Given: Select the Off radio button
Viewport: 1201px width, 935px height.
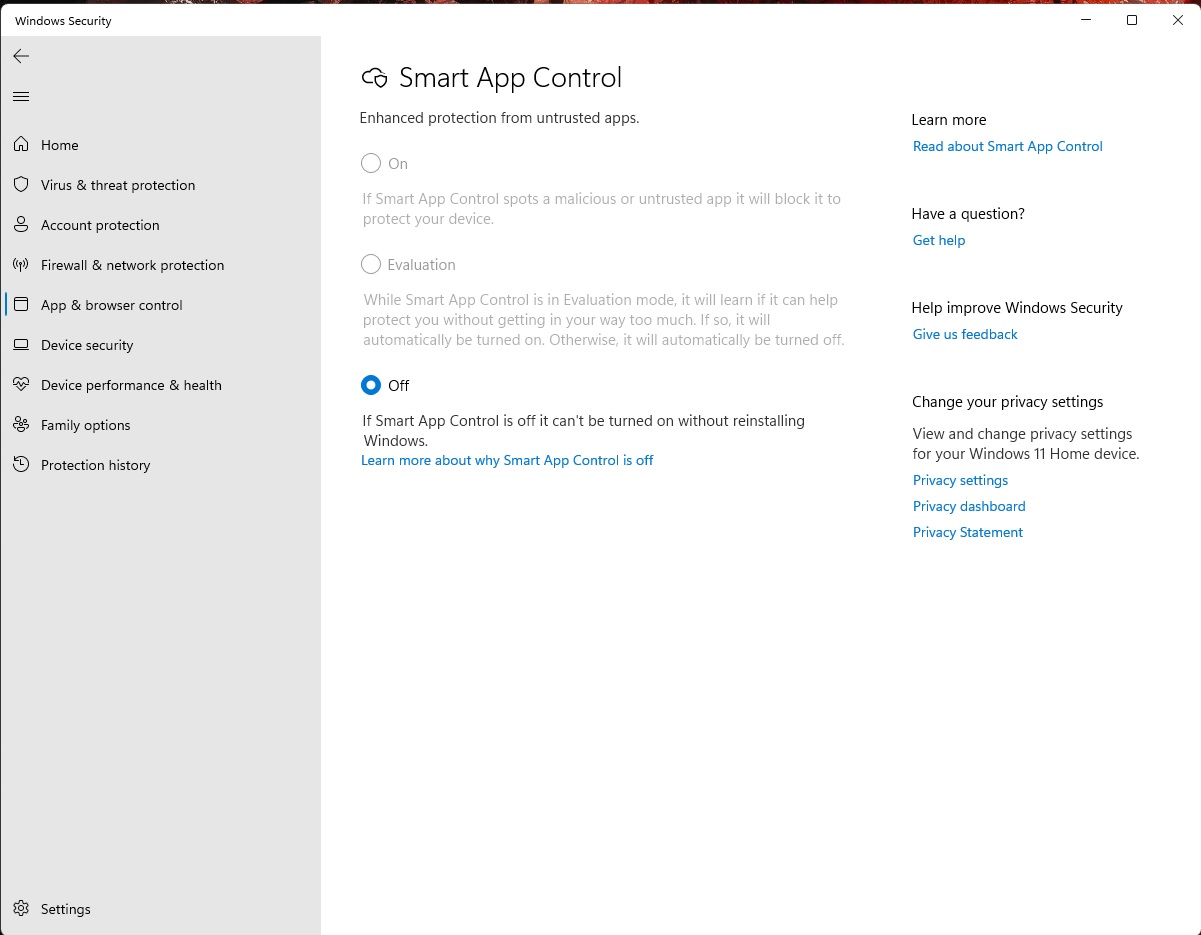Looking at the screenshot, I should (x=371, y=385).
